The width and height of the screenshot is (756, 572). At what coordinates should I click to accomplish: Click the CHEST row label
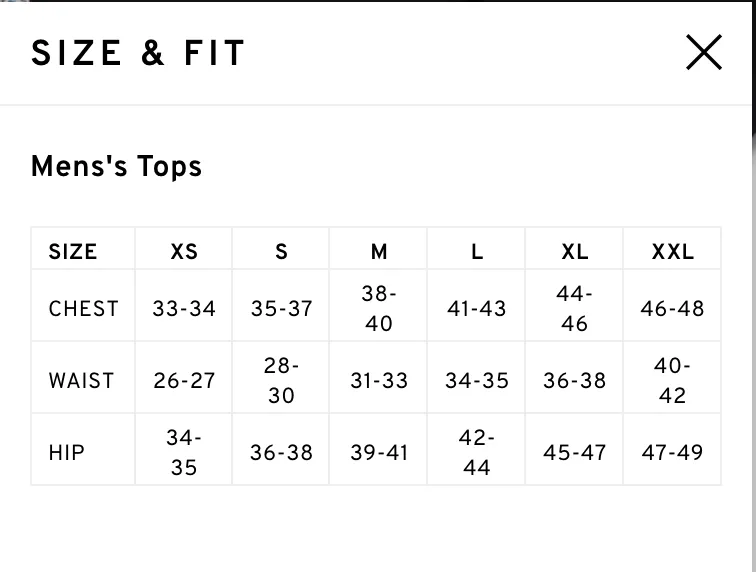83,309
